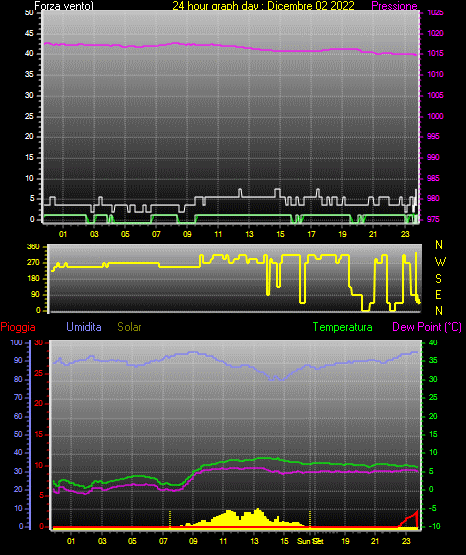Click the "270" wind direction axis value
The width and height of the screenshot is (466, 555).
33,263
